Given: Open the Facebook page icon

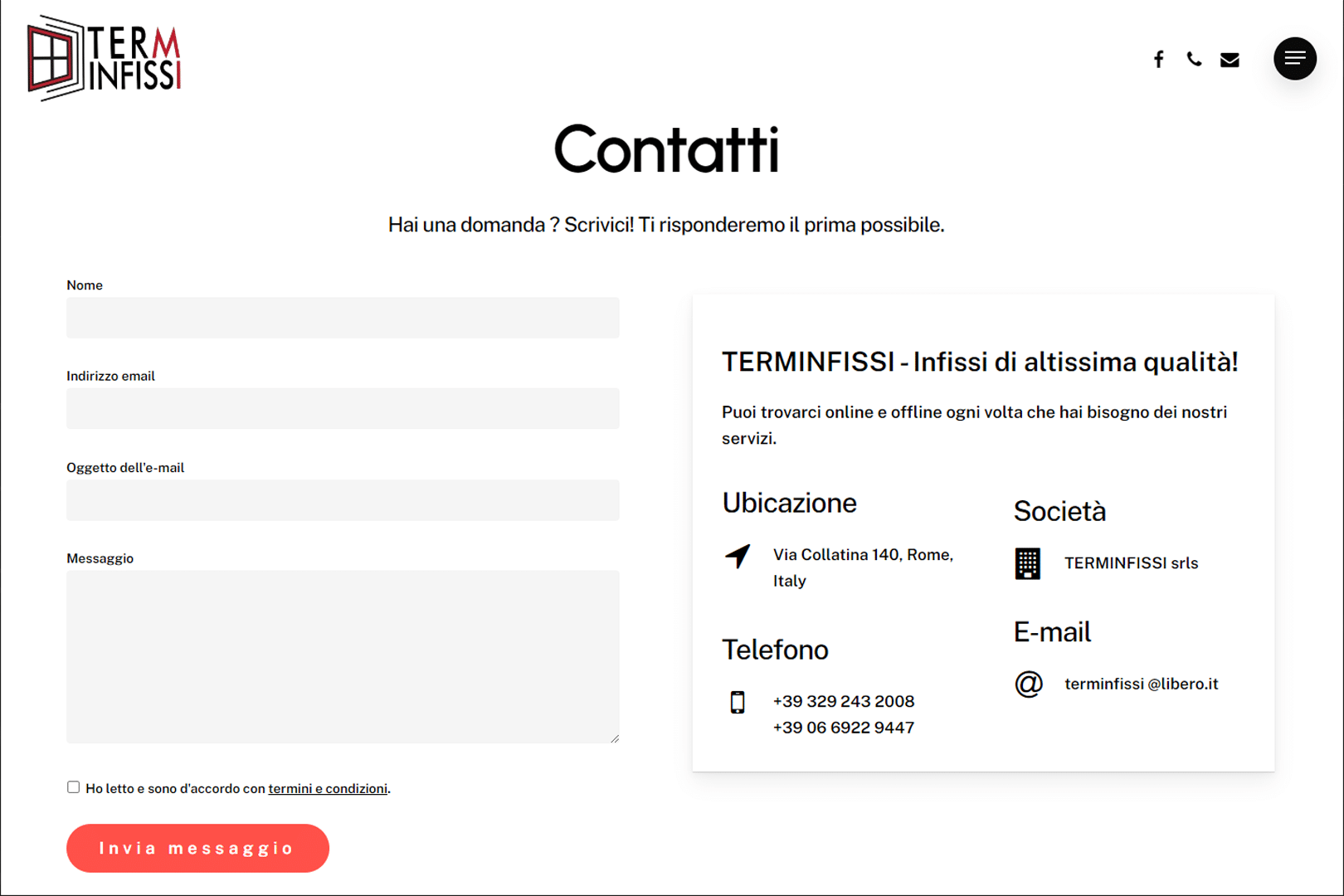Looking at the screenshot, I should 1158,59.
